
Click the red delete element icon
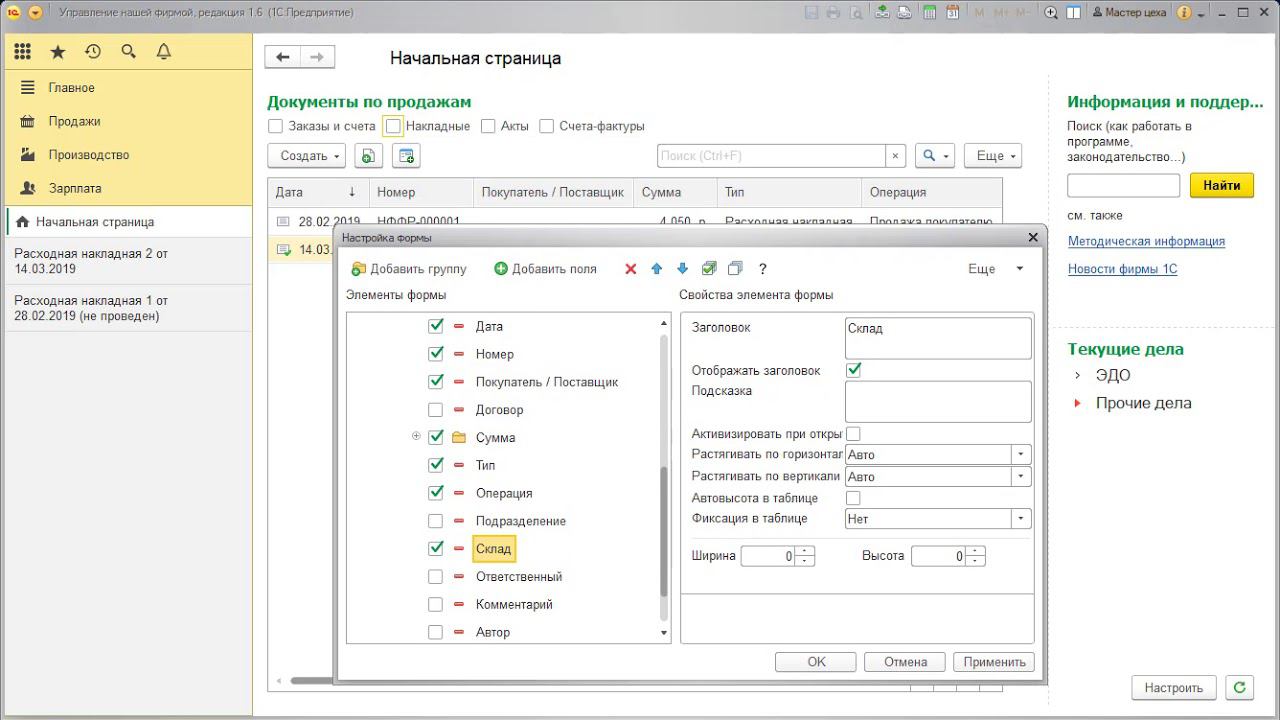coord(630,269)
